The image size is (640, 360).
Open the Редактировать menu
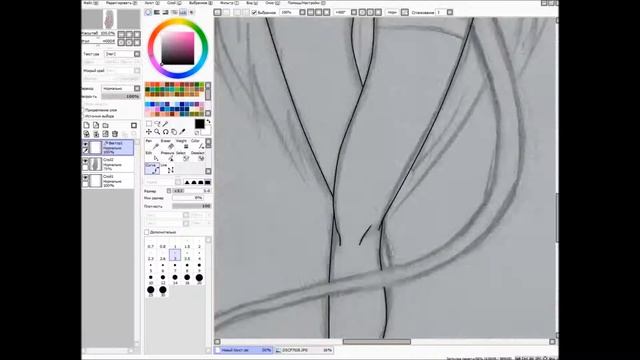coord(121,3)
